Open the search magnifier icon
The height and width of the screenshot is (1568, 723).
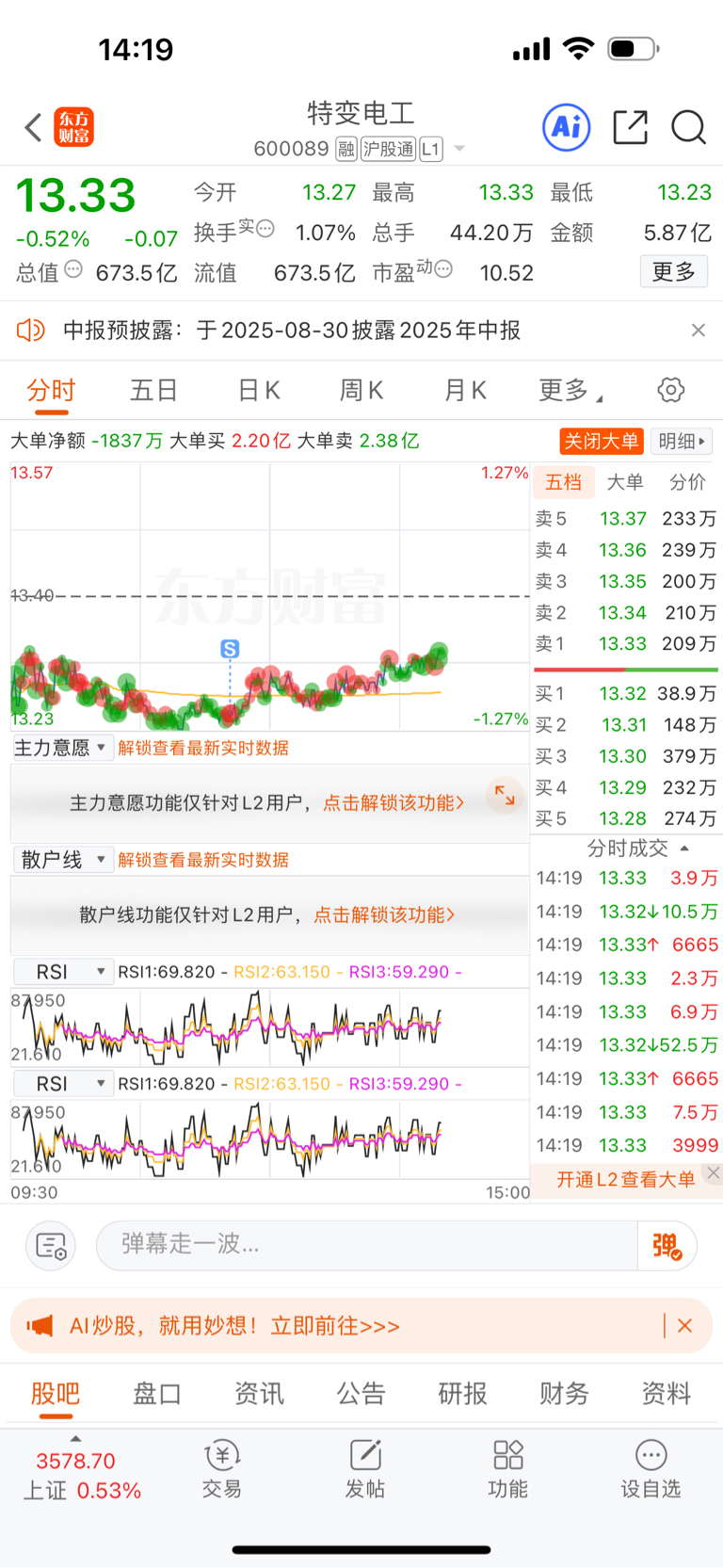pos(688,127)
